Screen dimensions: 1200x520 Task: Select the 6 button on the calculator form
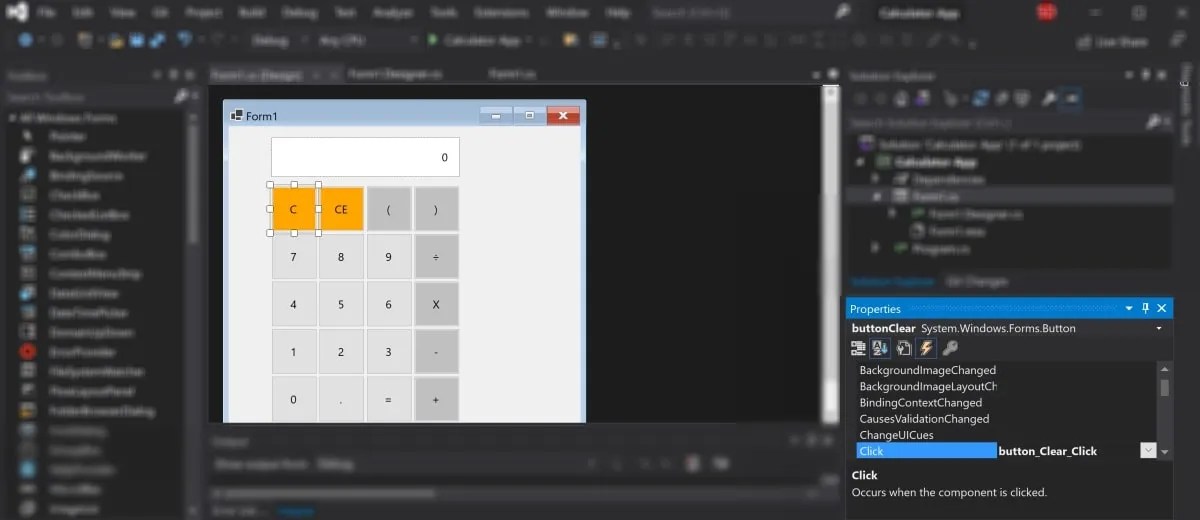tap(389, 304)
